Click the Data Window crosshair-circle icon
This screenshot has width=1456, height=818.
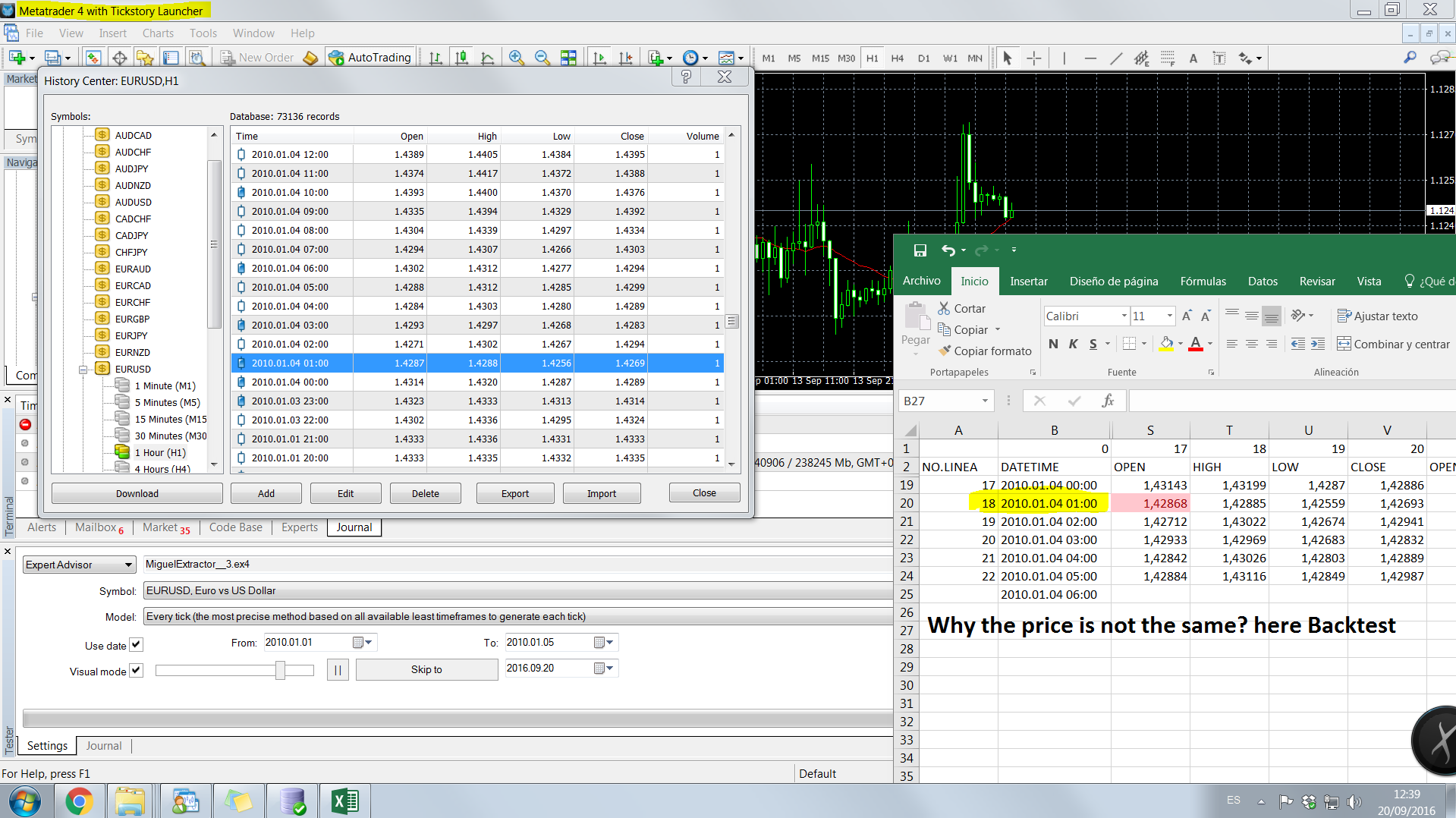(x=119, y=58)
